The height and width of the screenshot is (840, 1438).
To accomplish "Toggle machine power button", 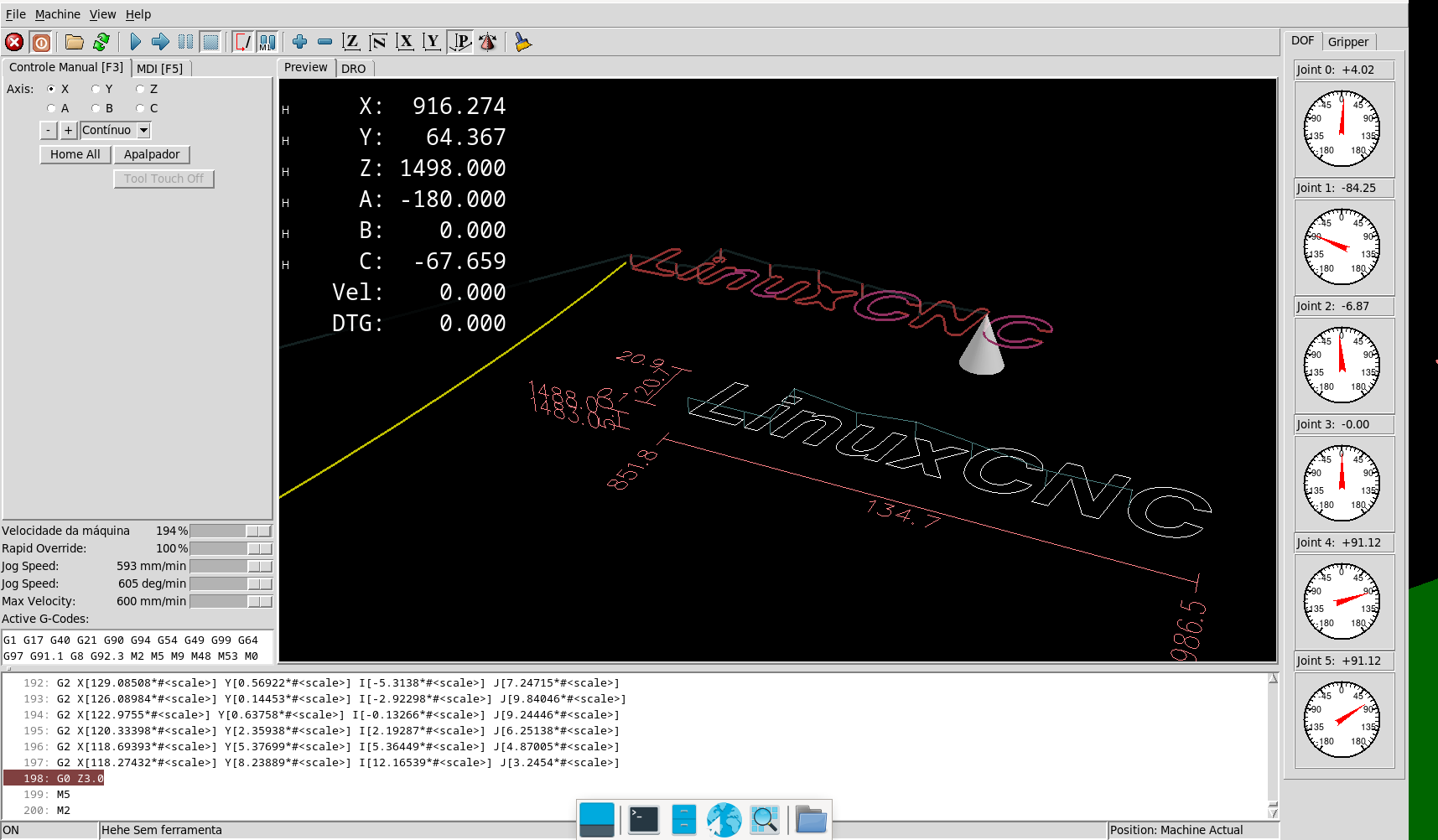I will (41, 42).
